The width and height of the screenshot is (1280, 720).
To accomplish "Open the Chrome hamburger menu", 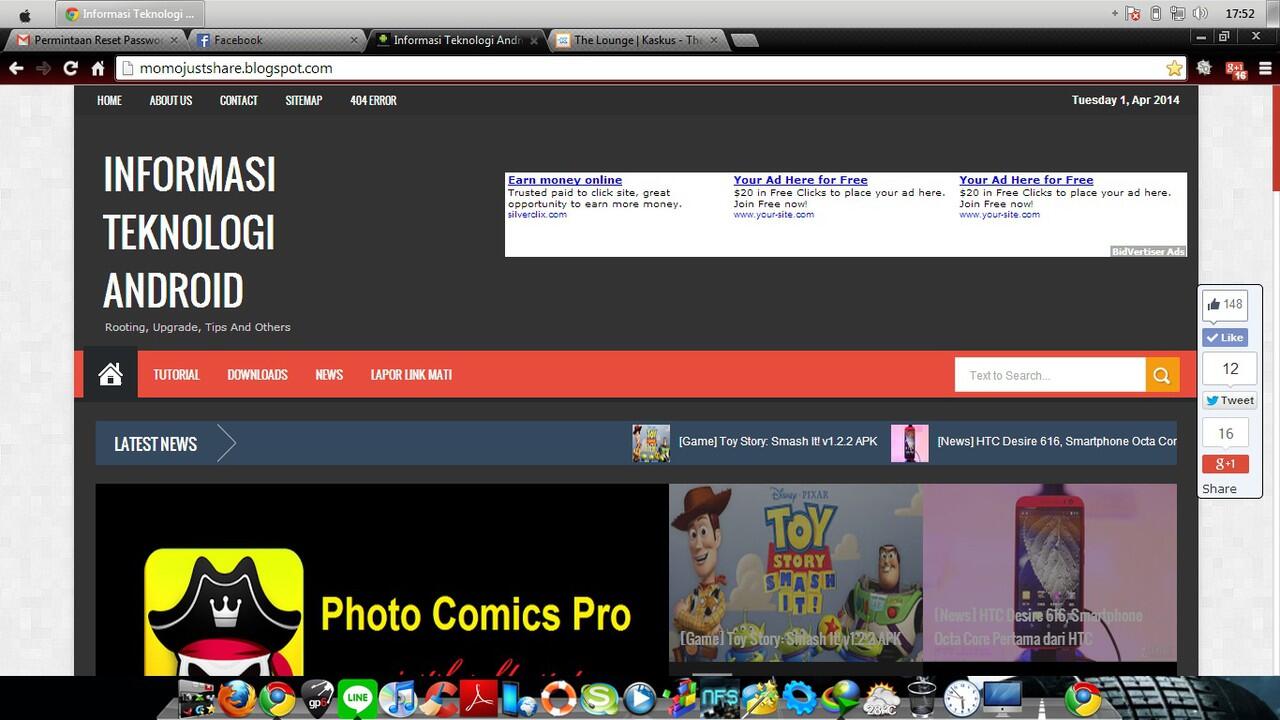I will 1265,68.
